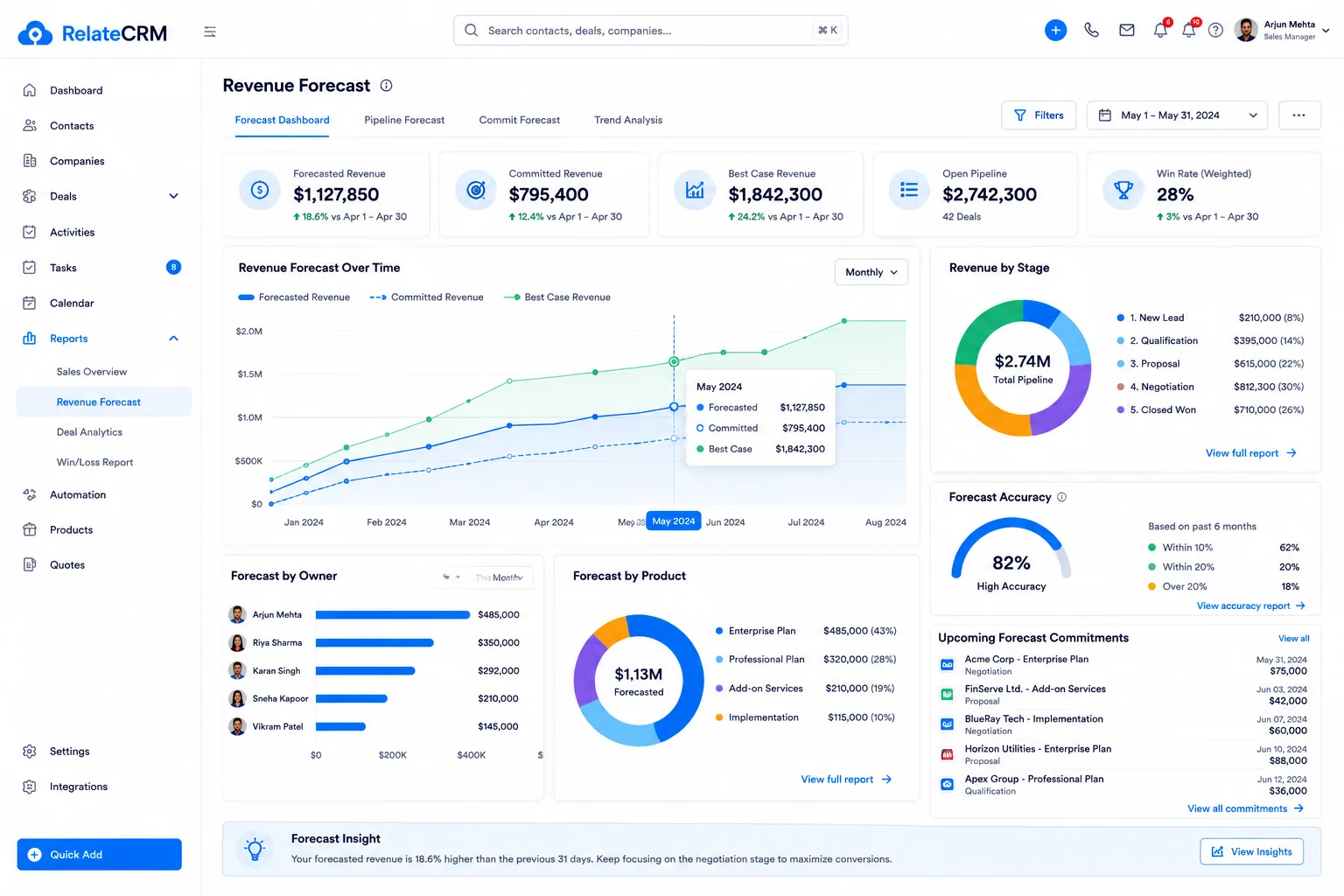The height and width of the screenshot is (896, 1344).
Task: Click View all in Upcoming Forecast Commitments
Action: tap(1293, 639)
